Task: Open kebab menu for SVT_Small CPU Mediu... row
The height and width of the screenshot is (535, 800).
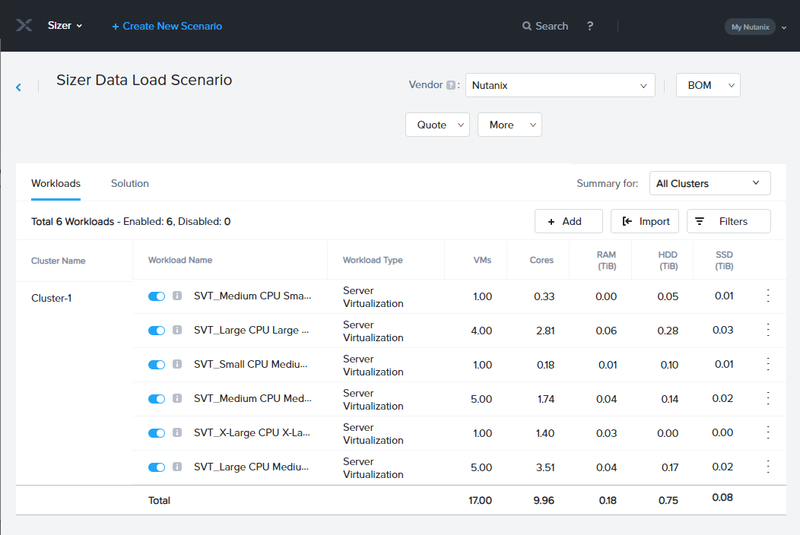Action: pyautogui.click(x=768, y=364)
